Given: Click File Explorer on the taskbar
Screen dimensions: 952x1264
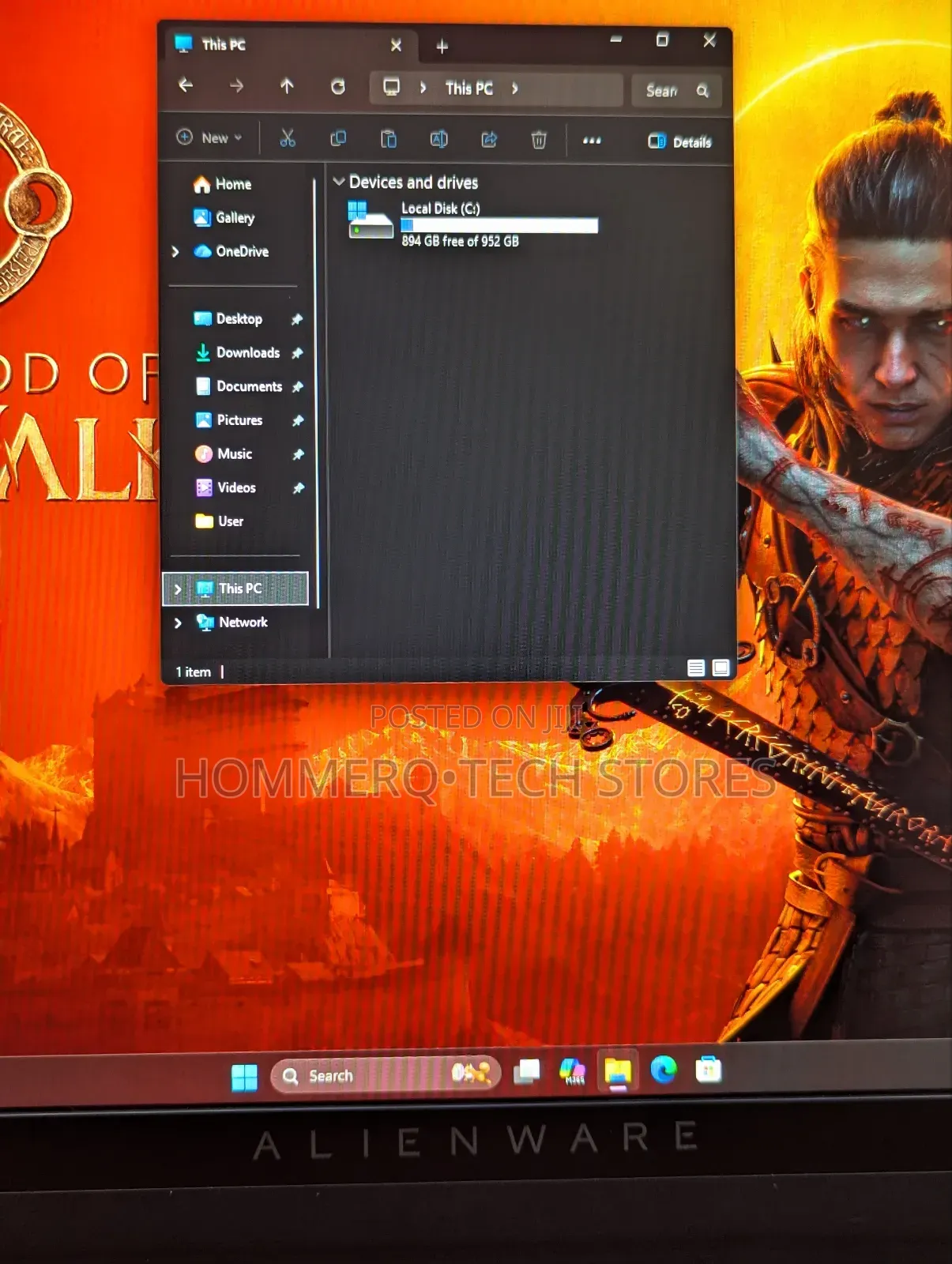Looking at the screenshot, I should [618, 1071].
